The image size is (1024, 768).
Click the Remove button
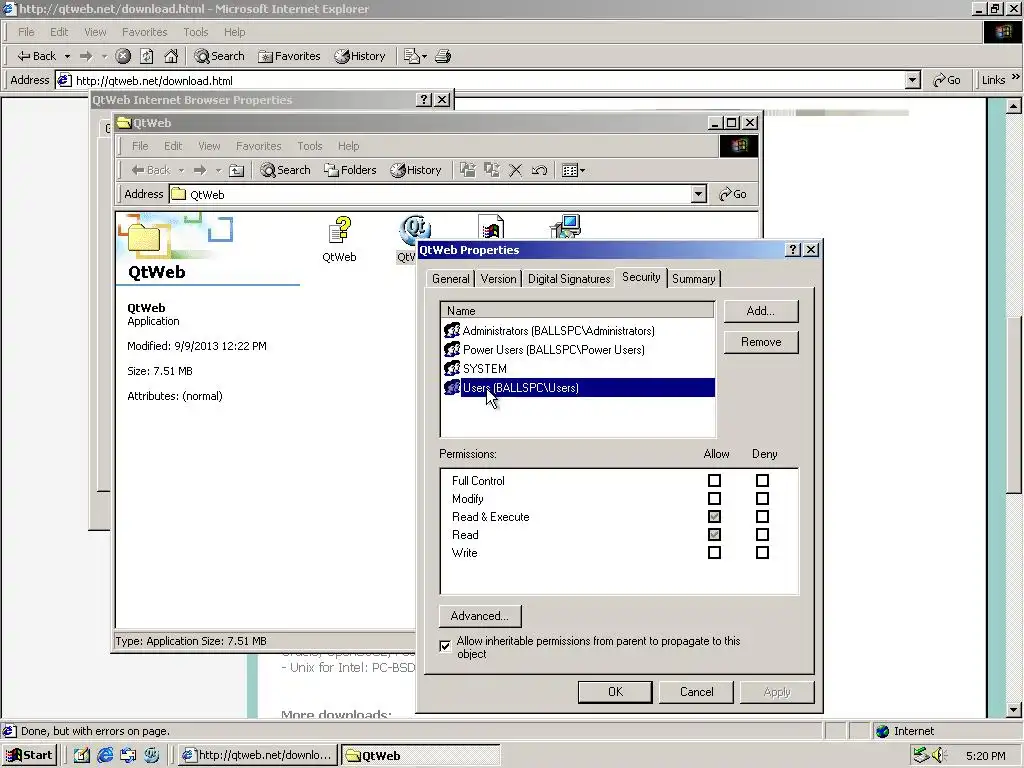761,342
